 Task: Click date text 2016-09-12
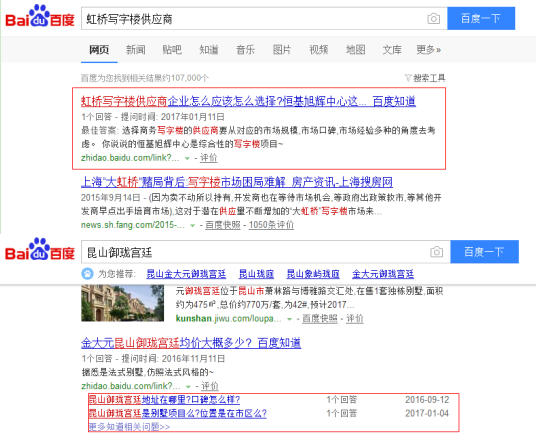click(x=427, y=399)
